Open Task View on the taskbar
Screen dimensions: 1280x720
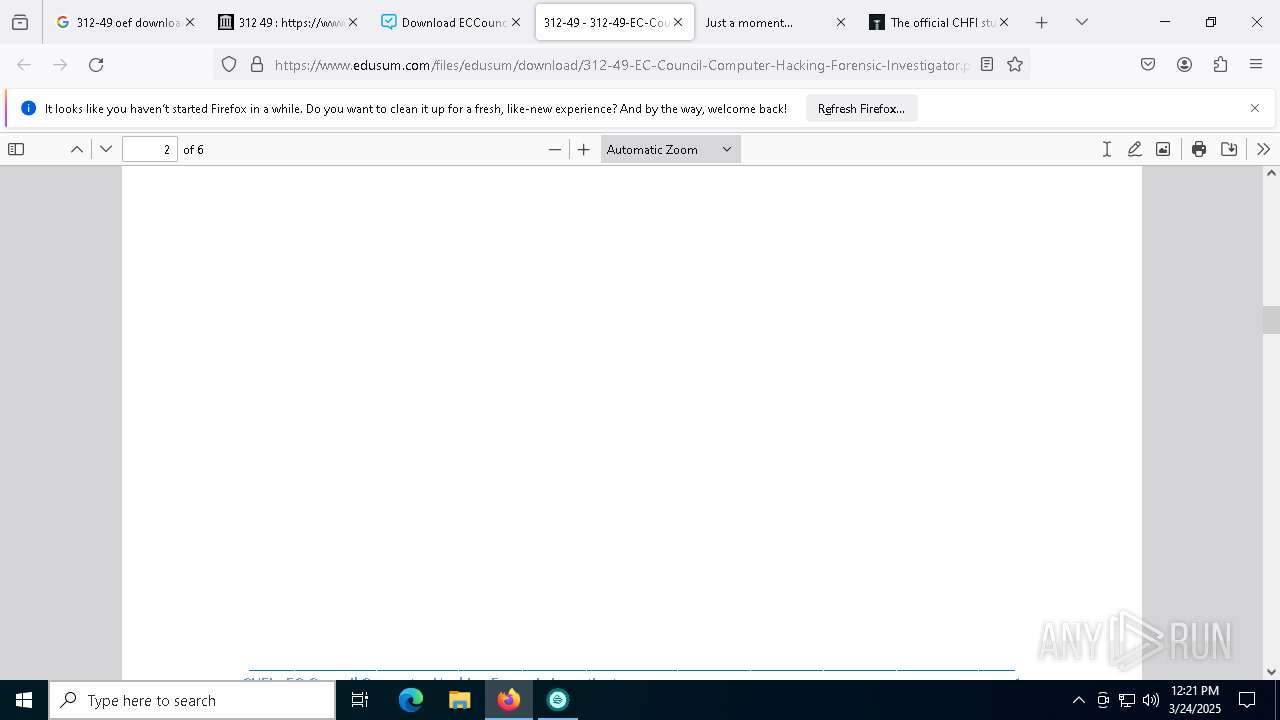360,700
